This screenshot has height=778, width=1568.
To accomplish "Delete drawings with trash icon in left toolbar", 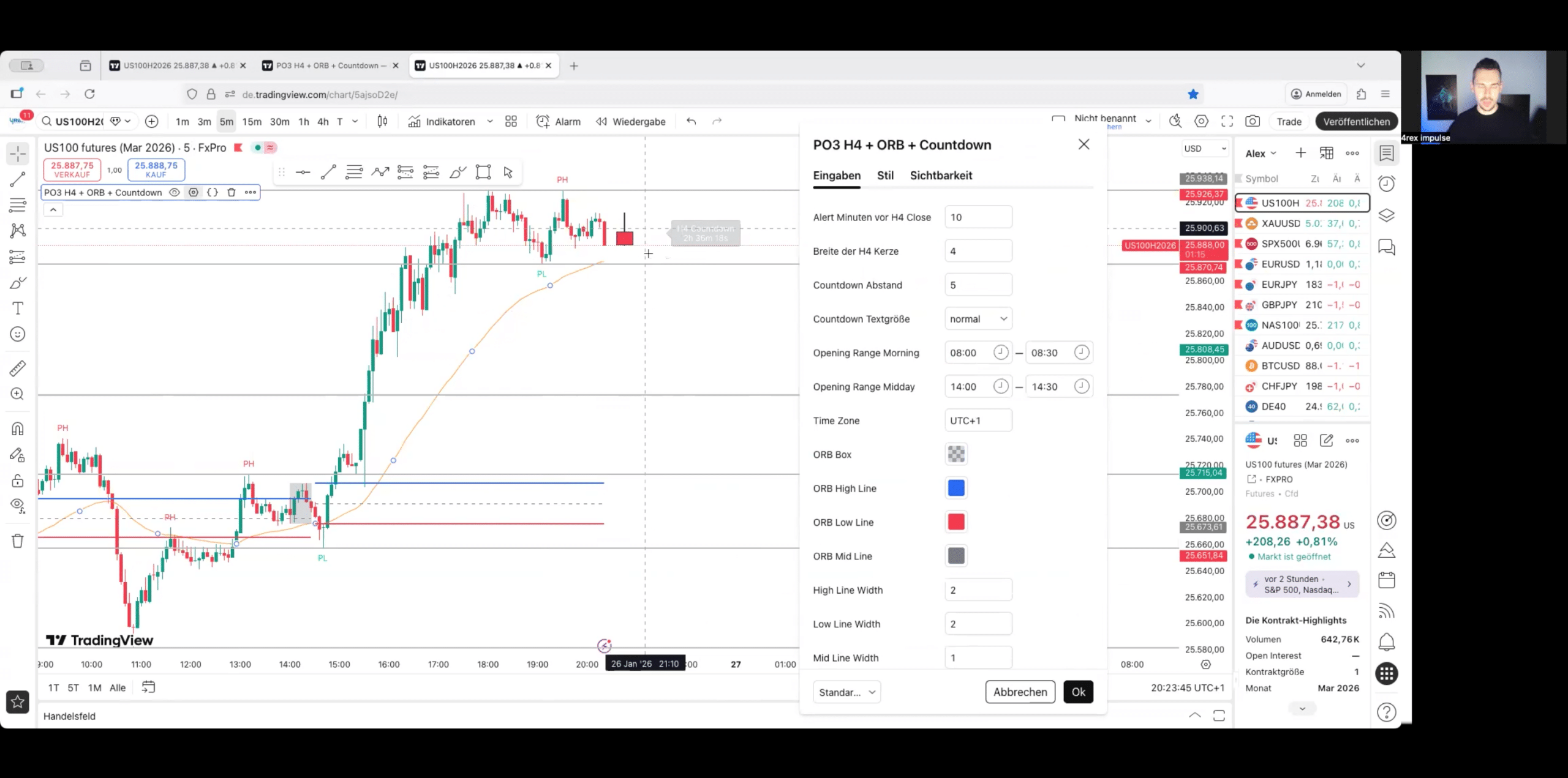I will pyautogui.click(x=18, y=540).
